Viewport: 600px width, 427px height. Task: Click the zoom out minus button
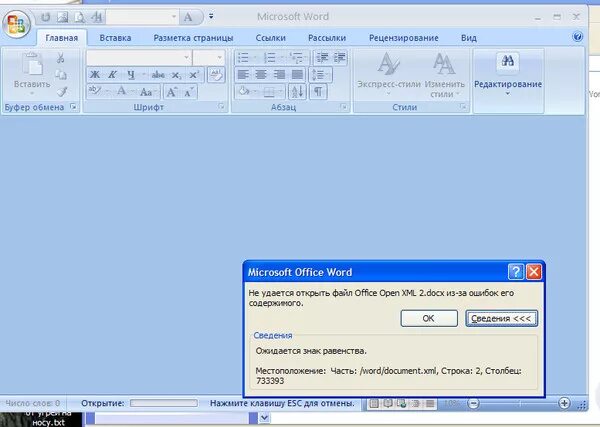click(x=474, y=403)
